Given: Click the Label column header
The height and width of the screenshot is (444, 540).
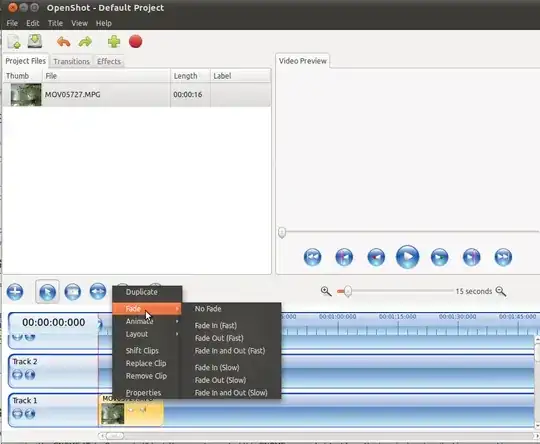Looking at the screenshot, I should (241, 76).
